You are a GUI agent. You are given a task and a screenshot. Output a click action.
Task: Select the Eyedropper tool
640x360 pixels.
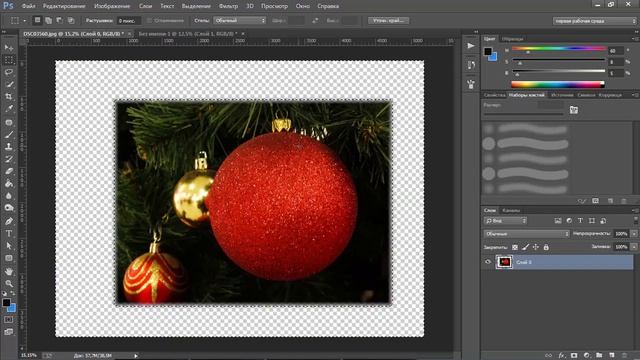[x=9, y=109]
